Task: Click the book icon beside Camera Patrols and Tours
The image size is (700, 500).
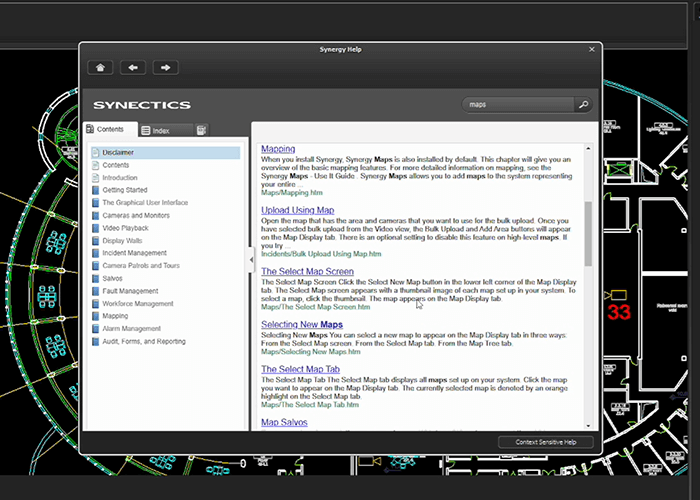Action: tap(95, 266)
